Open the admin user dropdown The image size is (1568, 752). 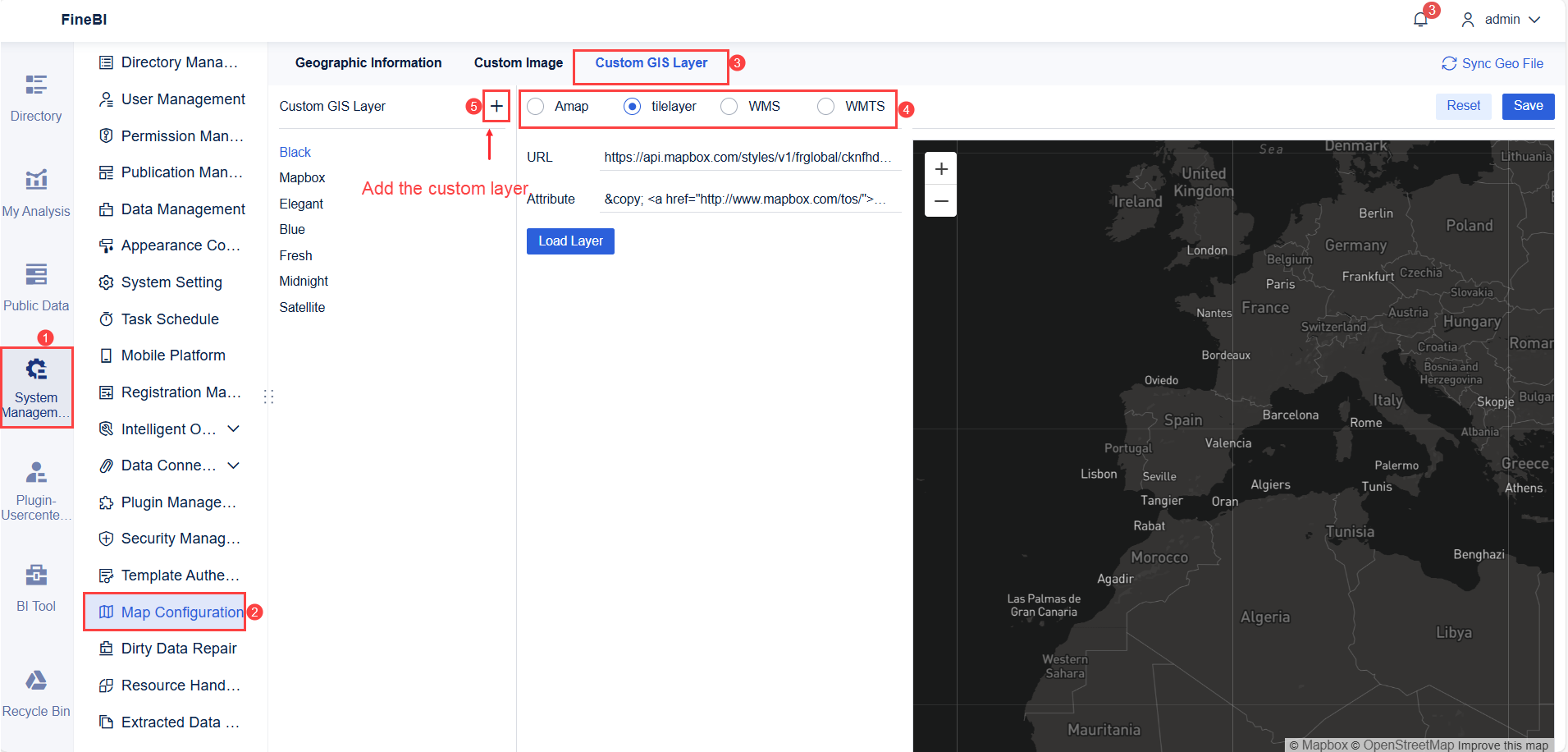point(1502,20)
